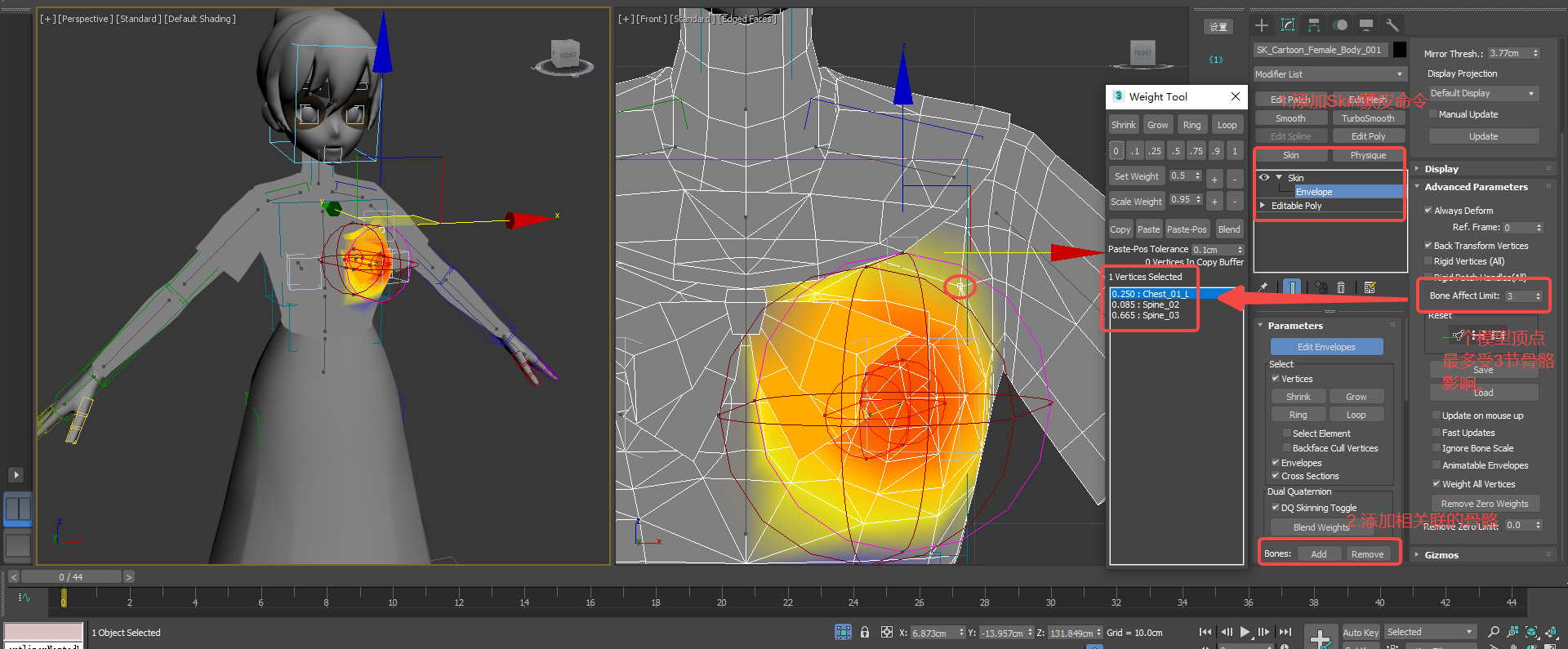Open the key filter Selected dropdown
The width and height of the screenshot is (1568, 649).
[x=1429, y=632]
